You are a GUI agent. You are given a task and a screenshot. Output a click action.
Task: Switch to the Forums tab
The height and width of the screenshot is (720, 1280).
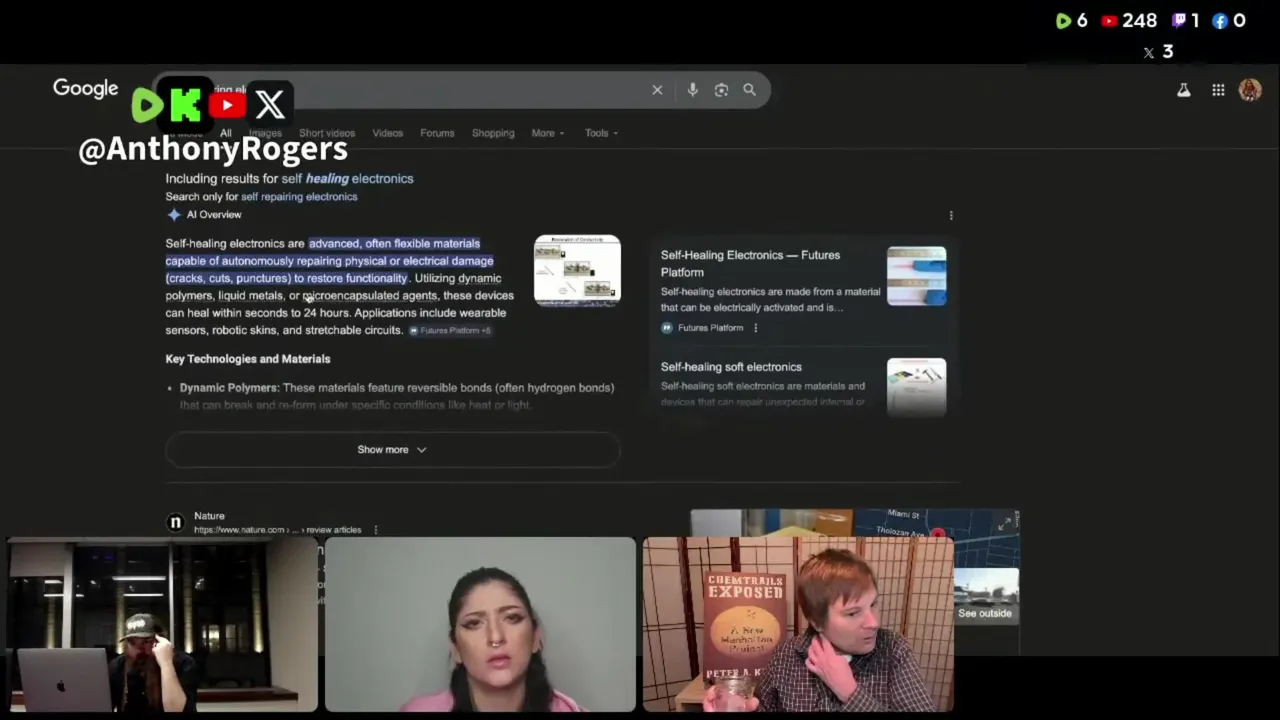pos(437,133)
